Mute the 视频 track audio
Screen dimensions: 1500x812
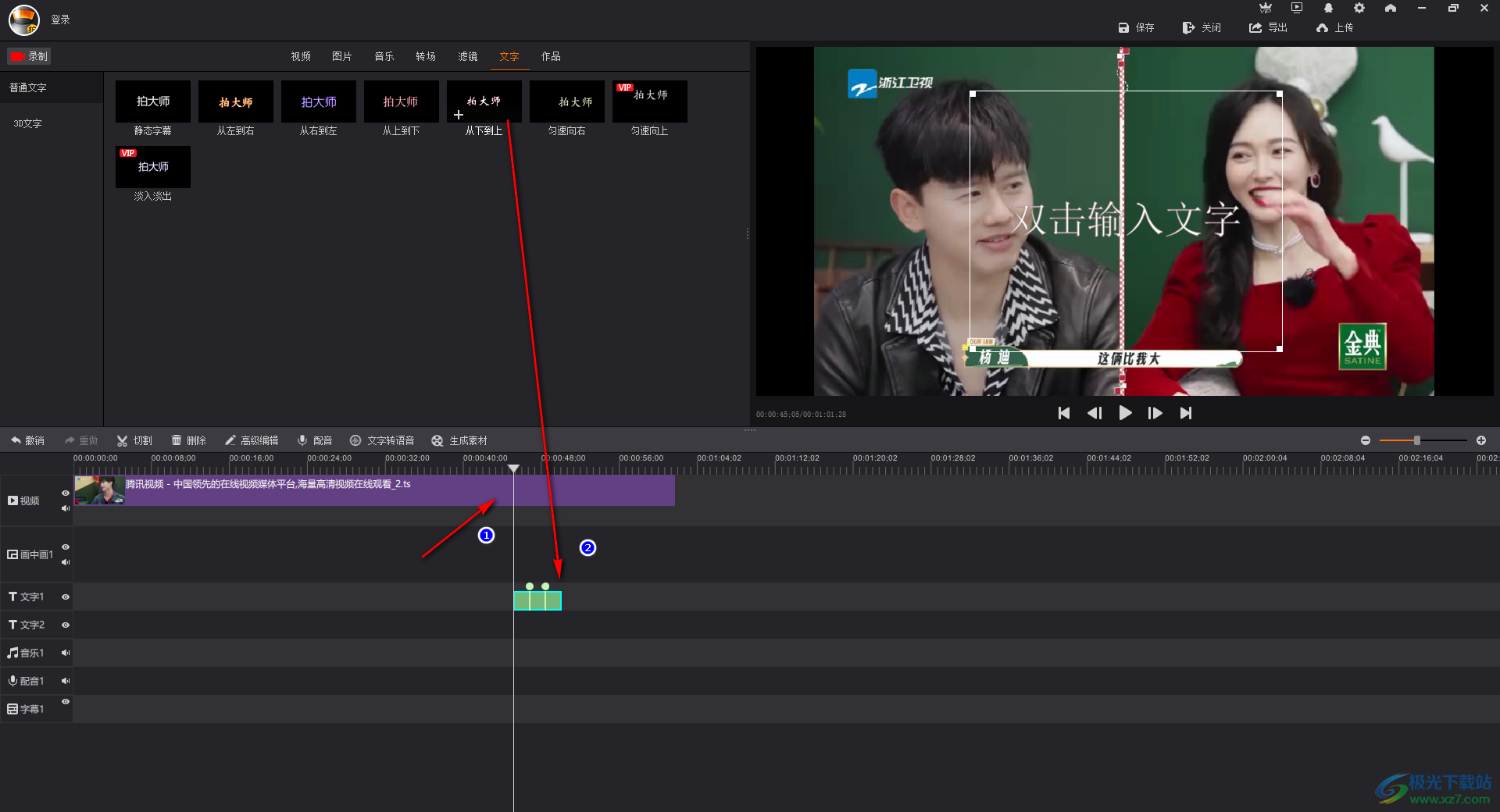[66, 508]
